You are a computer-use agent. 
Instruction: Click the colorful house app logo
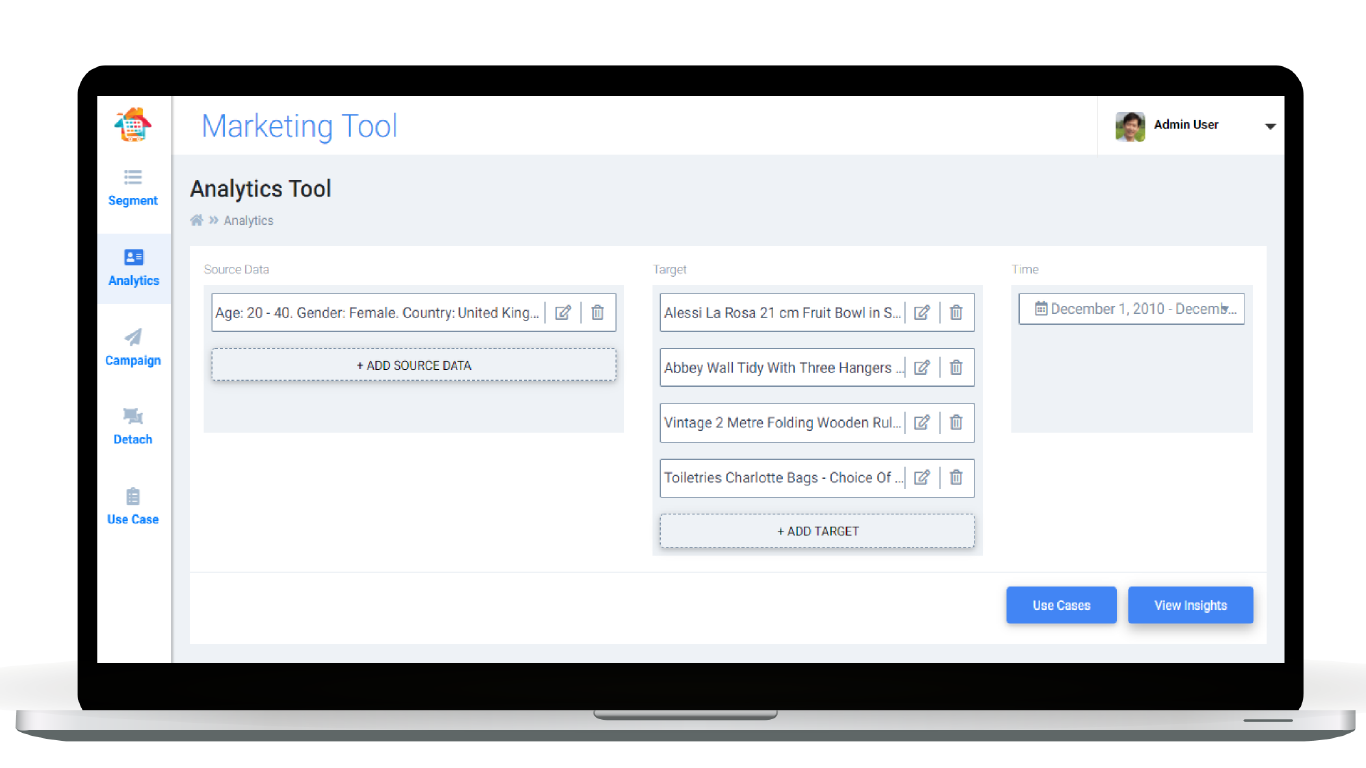[132, 124]
